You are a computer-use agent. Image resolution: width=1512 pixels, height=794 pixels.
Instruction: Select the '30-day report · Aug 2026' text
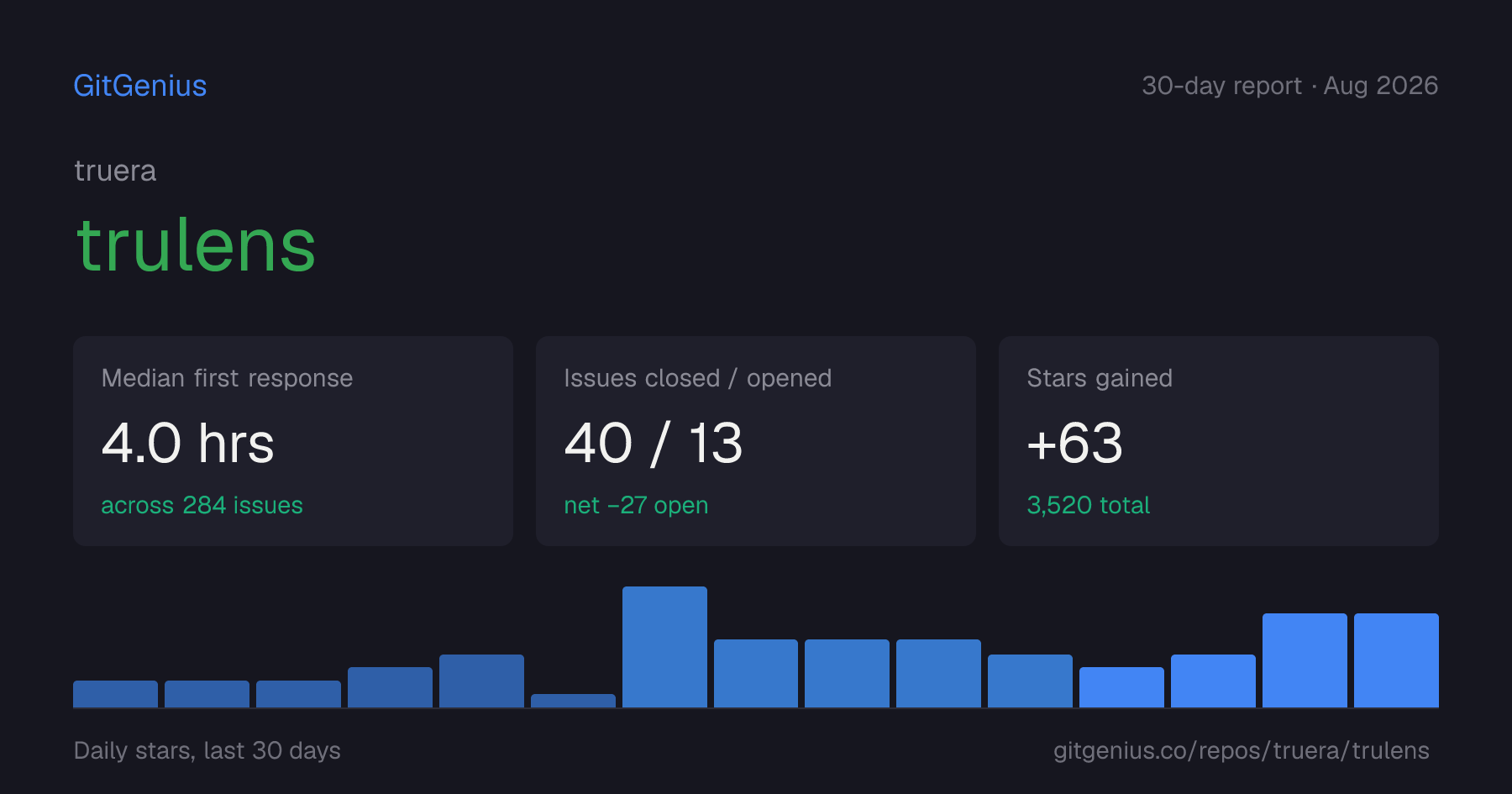pos(1289,86)
